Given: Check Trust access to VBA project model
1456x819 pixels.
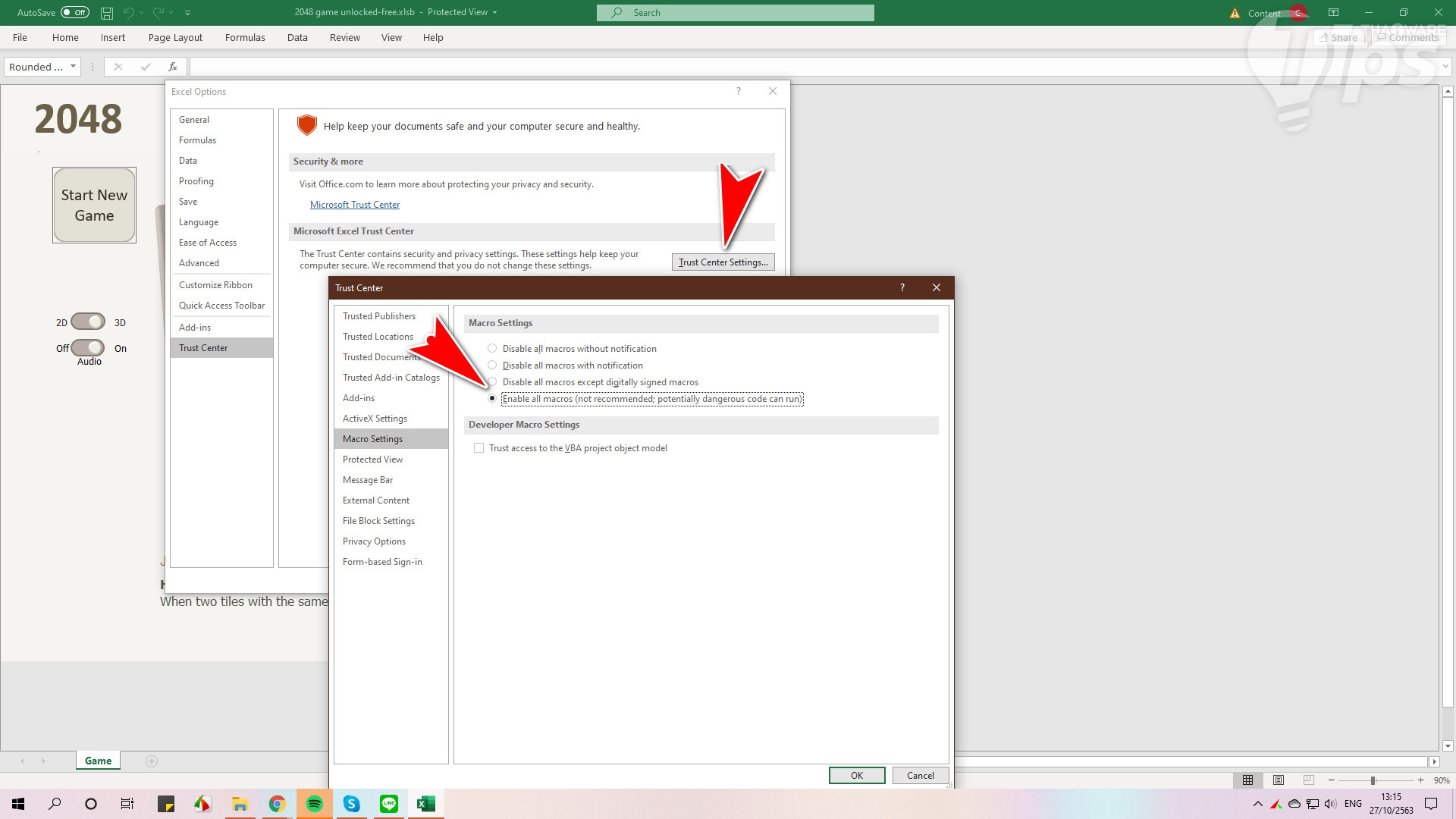Looking at the screenshot, I should 479,448.
